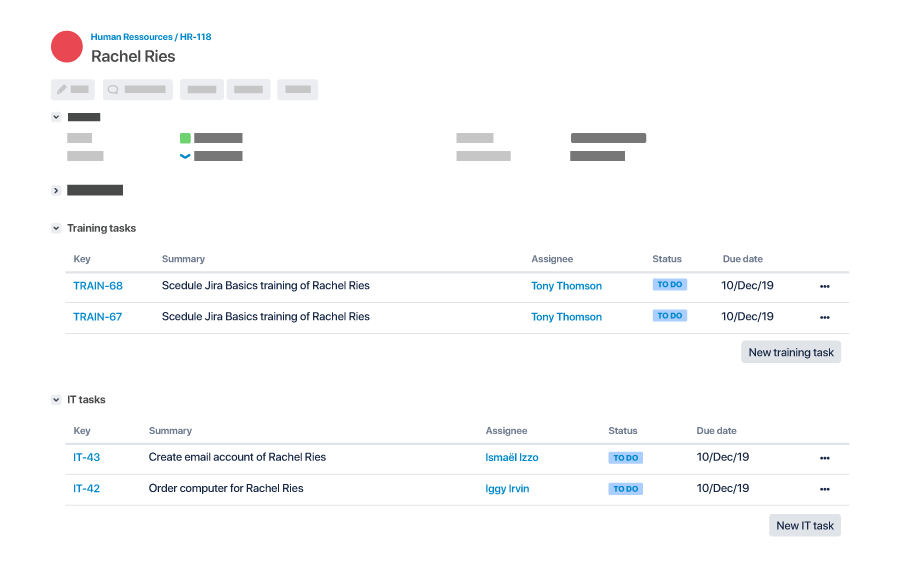
Task: Open issue TRAIN-68 link
Action: tap(98, 286)
